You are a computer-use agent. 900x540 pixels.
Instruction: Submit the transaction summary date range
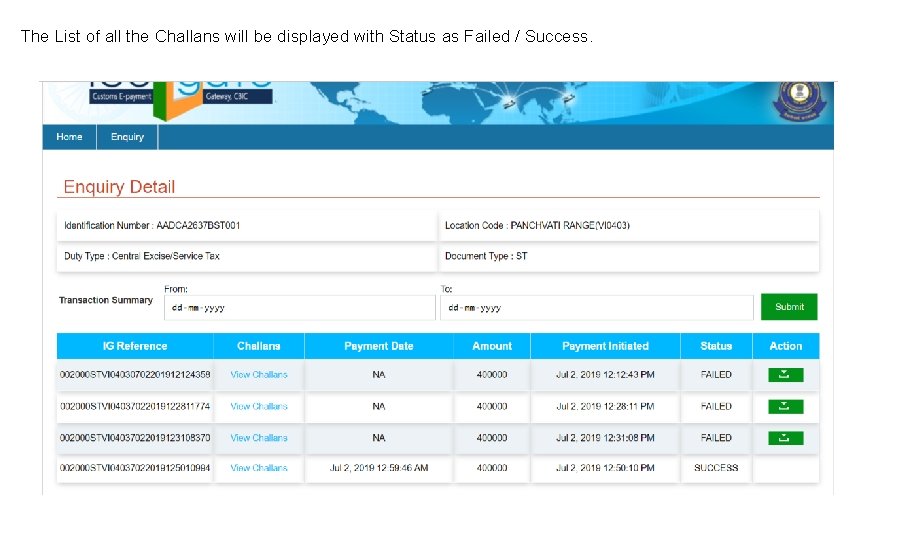(789, 307)
